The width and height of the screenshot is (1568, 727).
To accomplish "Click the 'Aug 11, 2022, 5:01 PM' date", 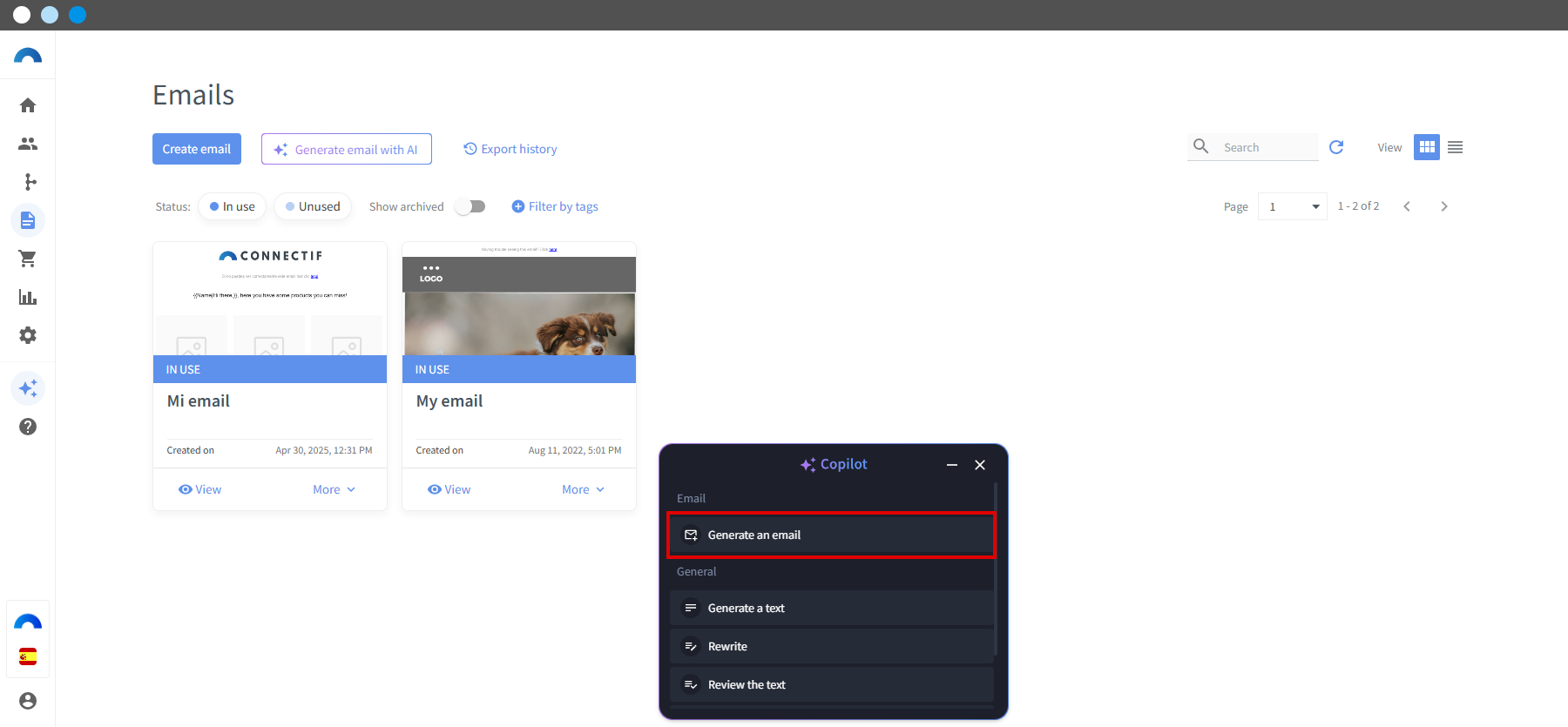I will click(x=575, y=450).
